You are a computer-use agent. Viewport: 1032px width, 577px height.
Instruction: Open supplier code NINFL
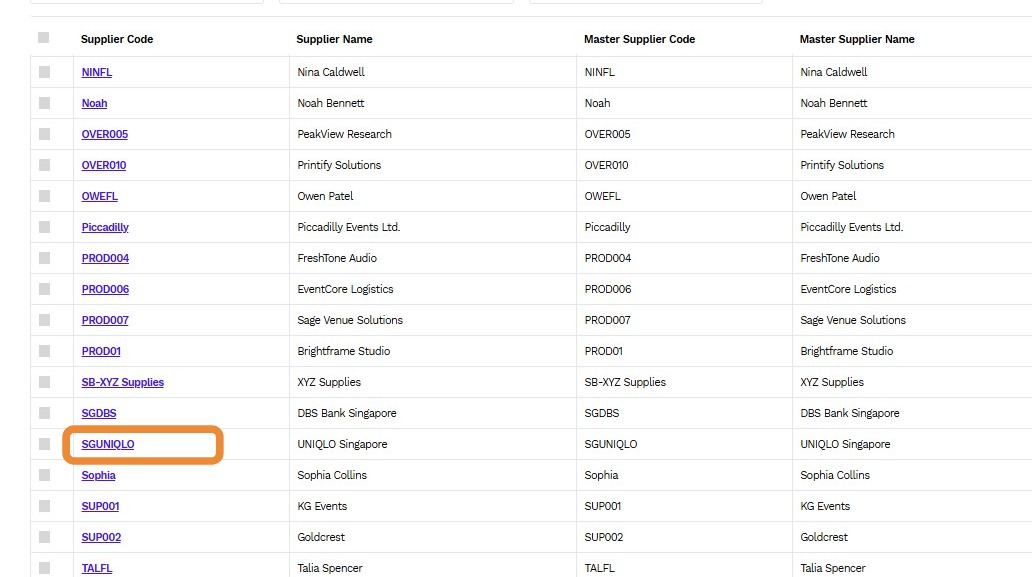[x=97, y=72]
